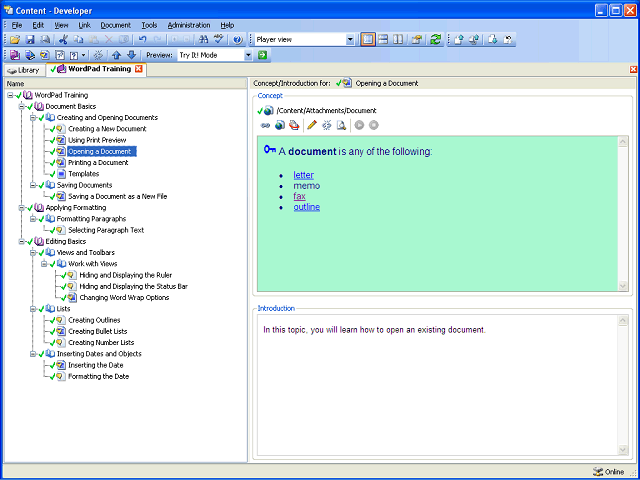This screenshot has height=480, width=640.
Task: Click the Delete Link broken chain icon in Concept
Action: tap(327, 125)
